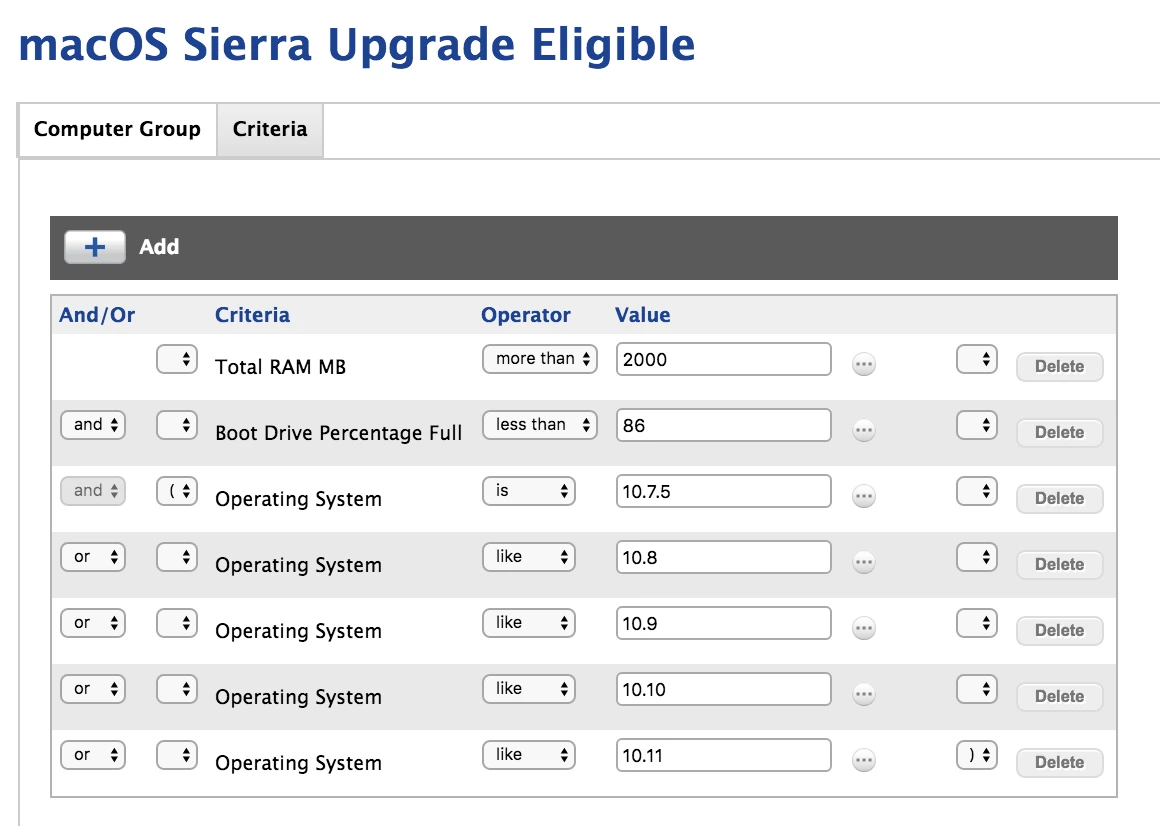Open the 'like' operator dropdown for 10.8
This screenshot has width=1160, height=826.
point(529,557)
